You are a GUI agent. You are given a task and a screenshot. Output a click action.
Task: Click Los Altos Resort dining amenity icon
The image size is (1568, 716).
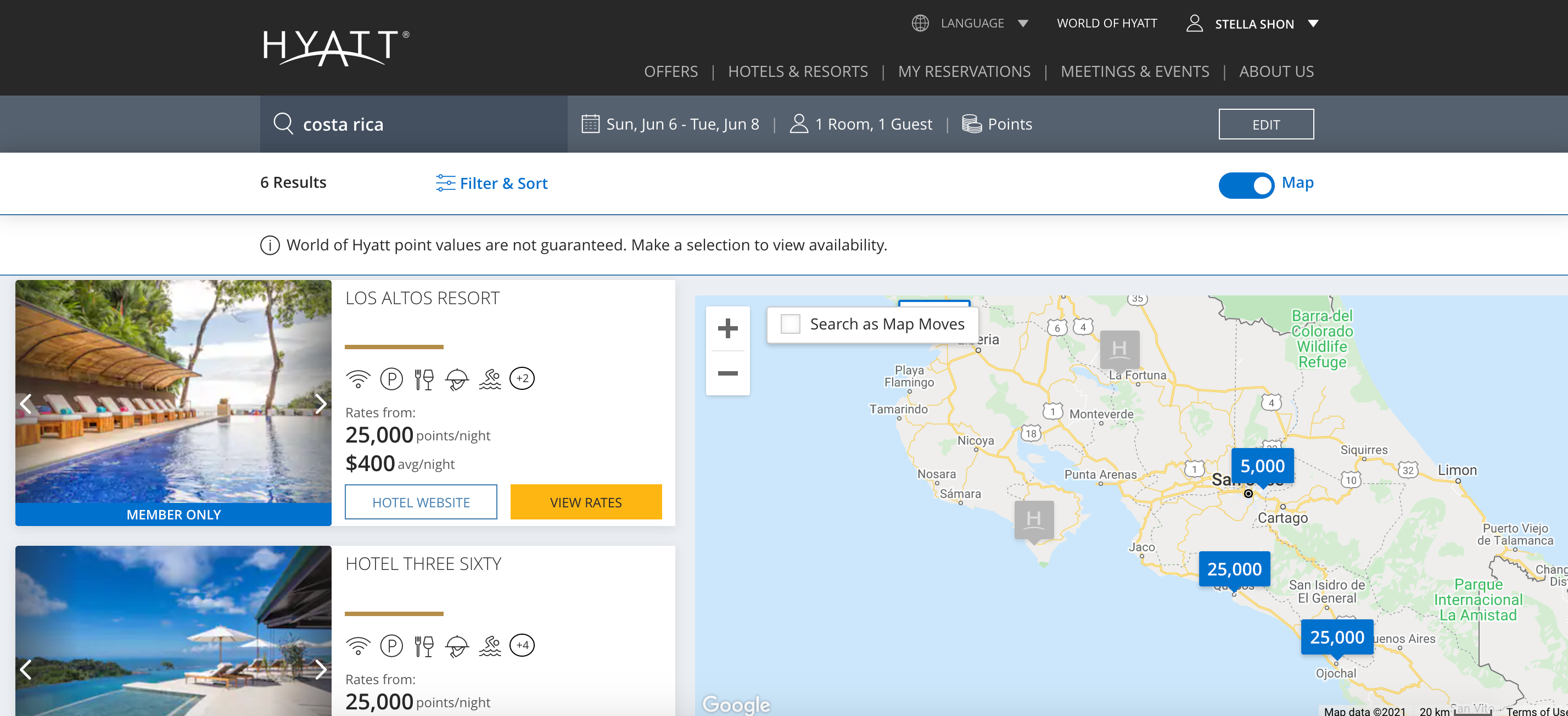(x=424, y=379)
